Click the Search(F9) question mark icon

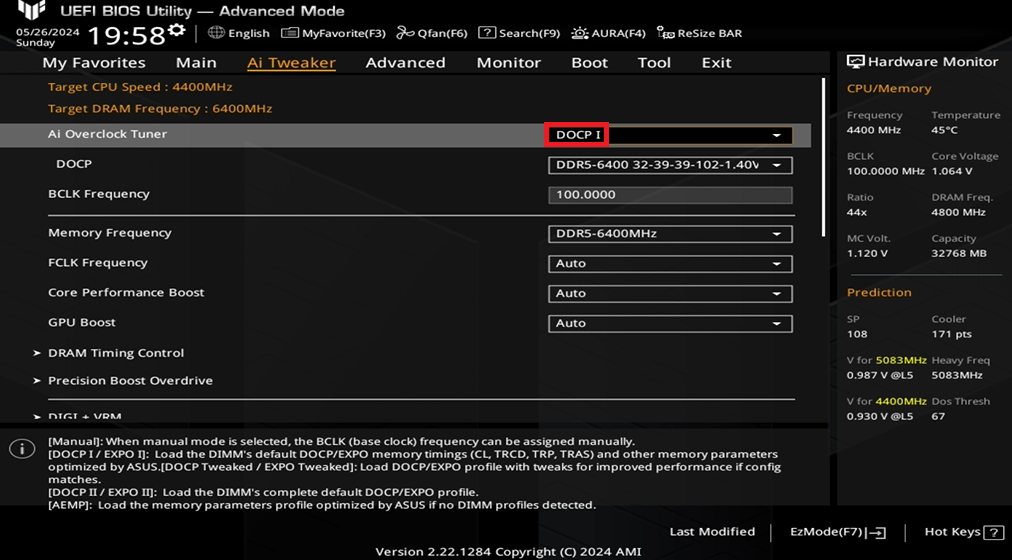tap(487, 33)
